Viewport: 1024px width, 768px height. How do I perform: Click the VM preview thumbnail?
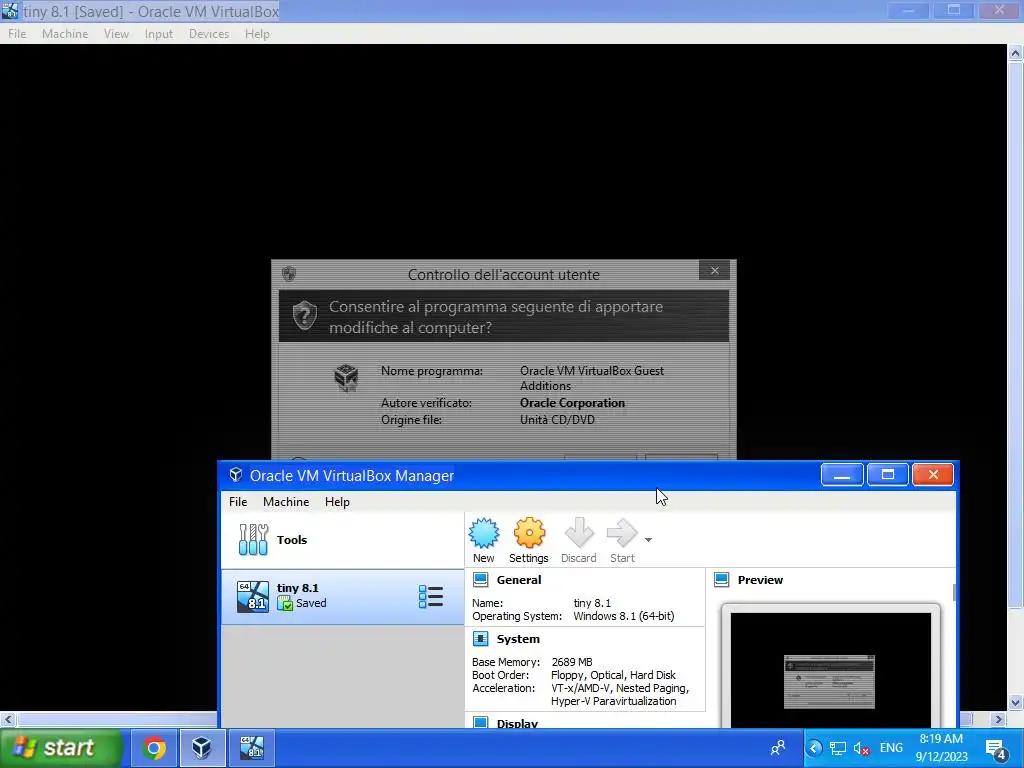pos(830,669)
